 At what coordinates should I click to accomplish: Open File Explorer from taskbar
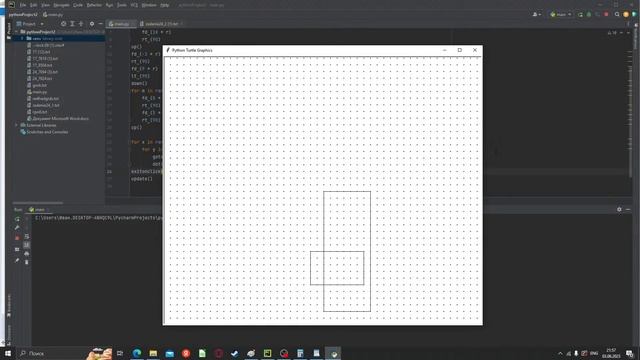tap(153, 353)
